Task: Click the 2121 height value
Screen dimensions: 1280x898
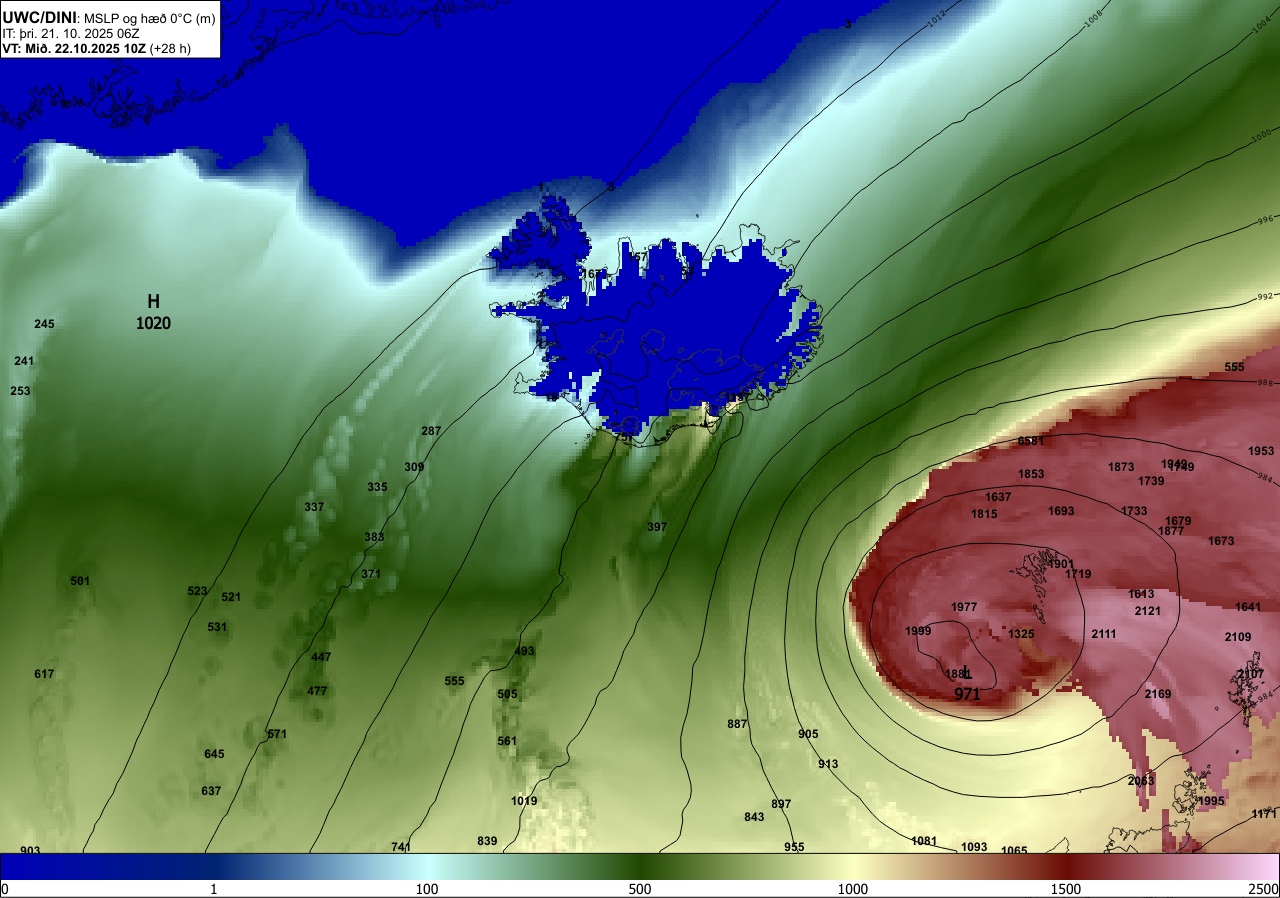Action: [x=1148, y=611]
